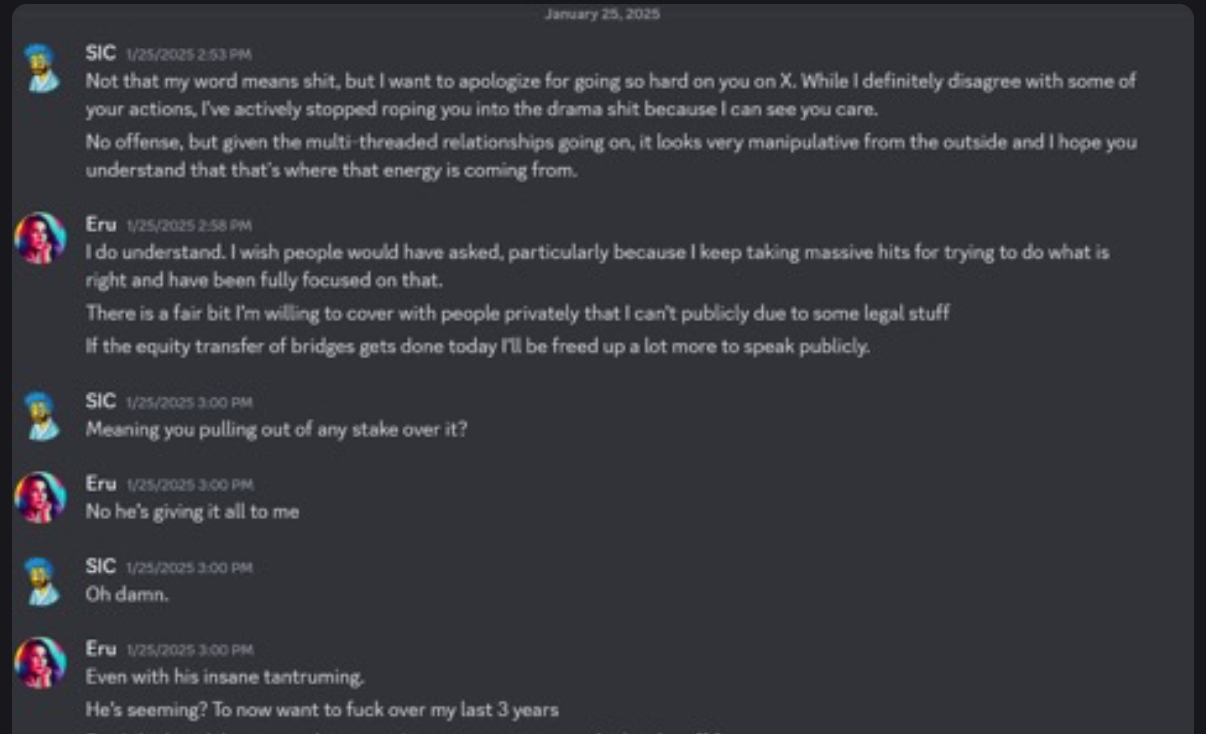The width and height of the screenshot is (1206, 734).
Task: Click the message about the equity transfer of bridges
Action: [x=478, y=346]
